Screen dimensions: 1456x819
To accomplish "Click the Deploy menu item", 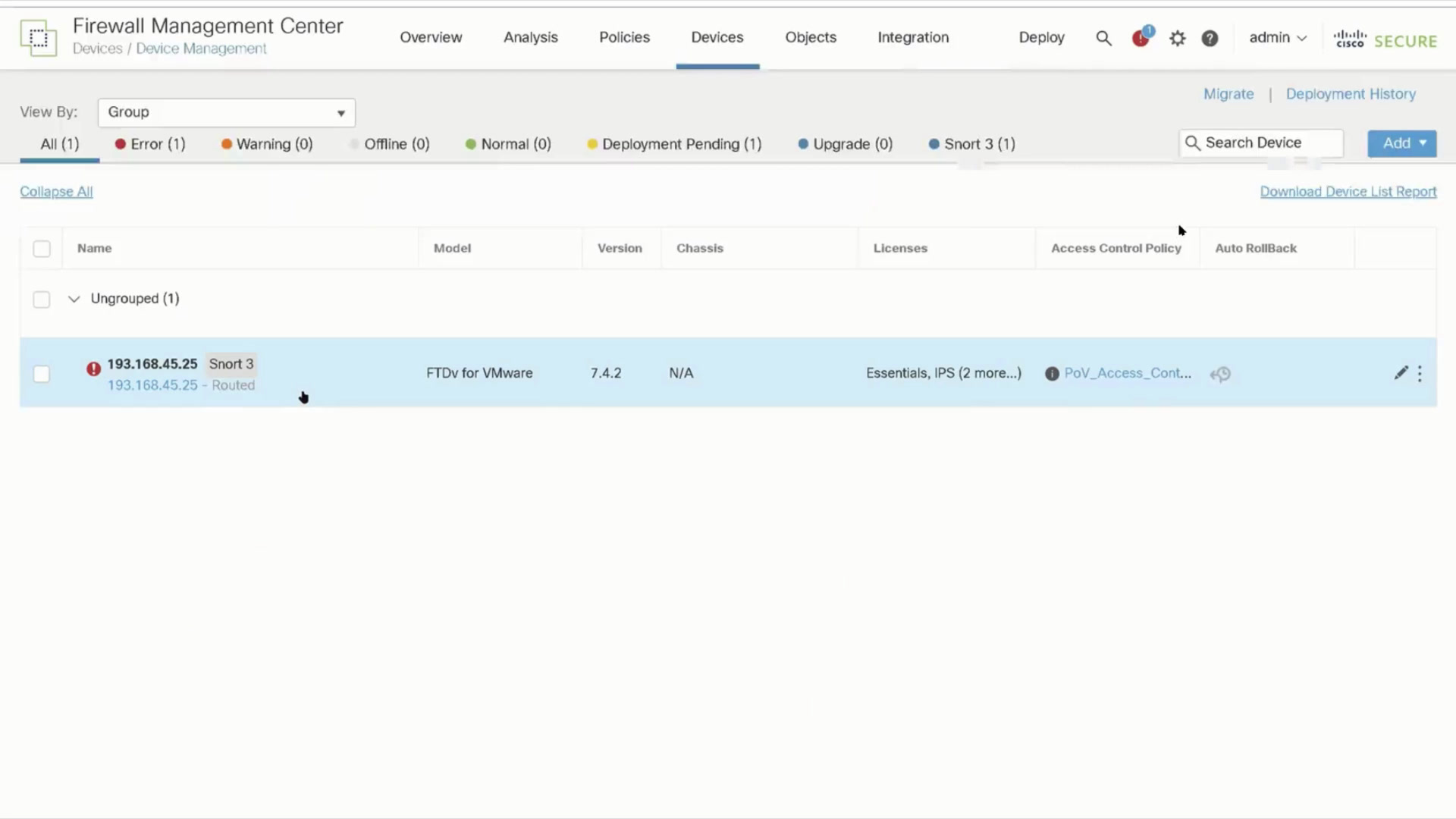I will tap(1041, 37).
